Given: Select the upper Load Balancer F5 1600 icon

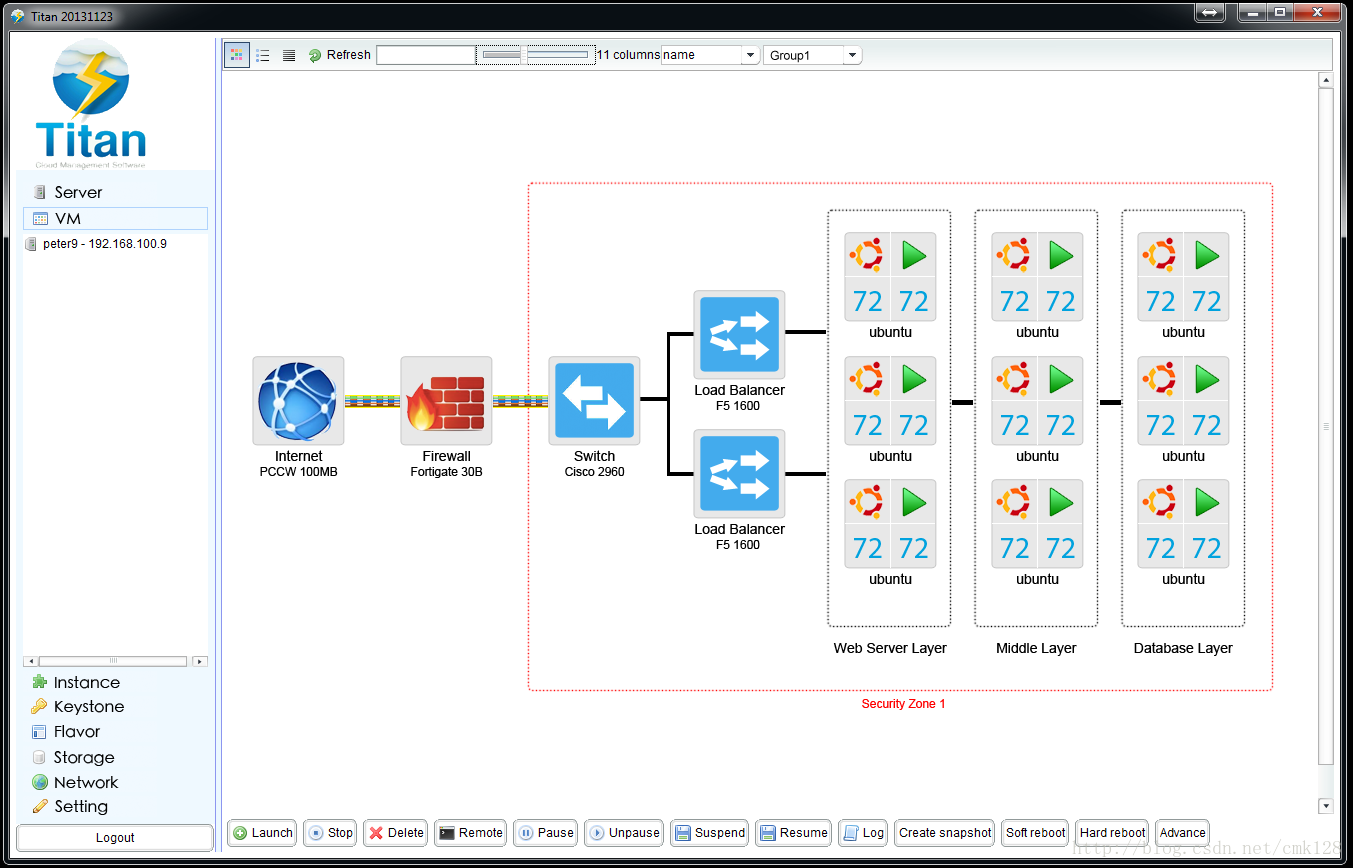Looking at the screenshot, I should click(x=739, y=335).
